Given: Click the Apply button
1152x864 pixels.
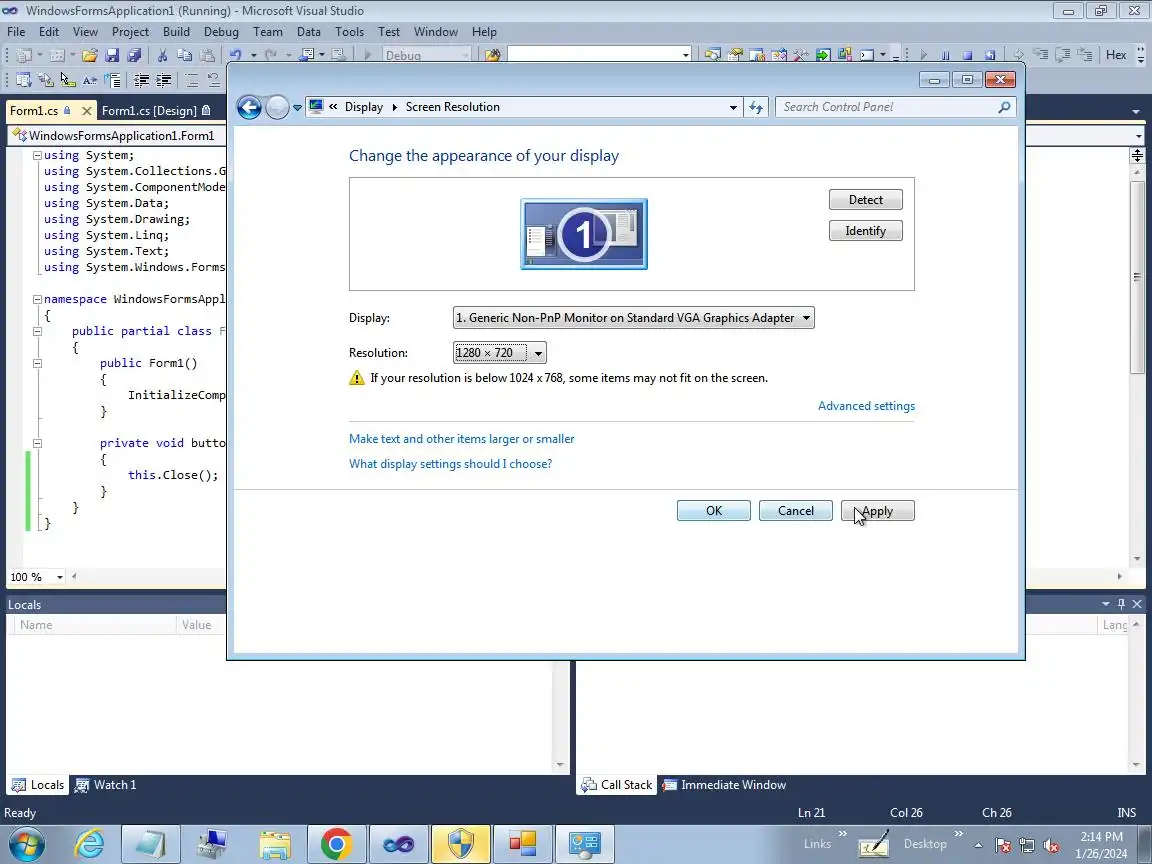Looking at the screenshot, I should click(878, 511).
